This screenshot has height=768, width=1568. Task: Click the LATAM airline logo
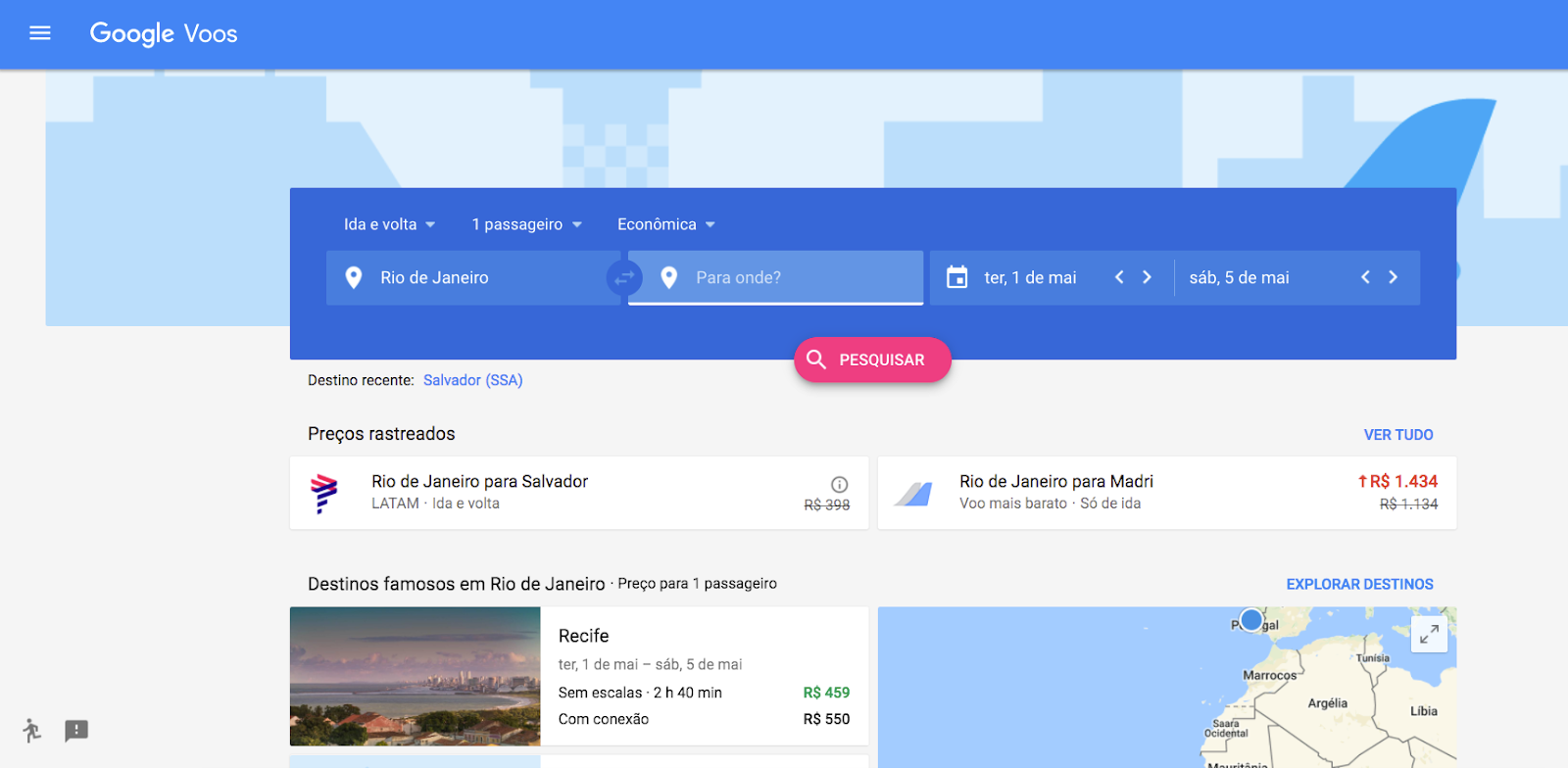[323, 494]
